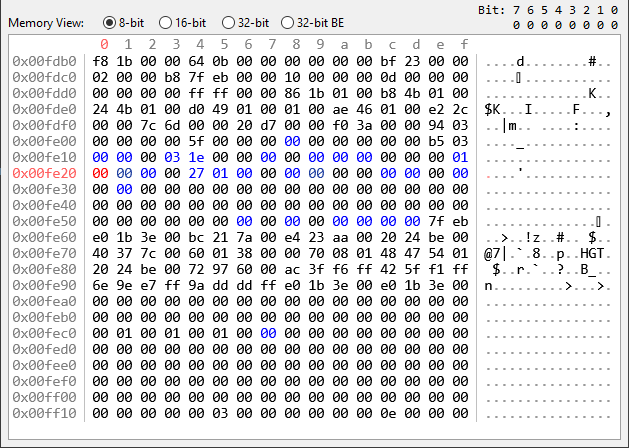This screenshot has width=629, height=448.
Task: Select byte bf in row 0x00fdb0
Action: [388, 61]
